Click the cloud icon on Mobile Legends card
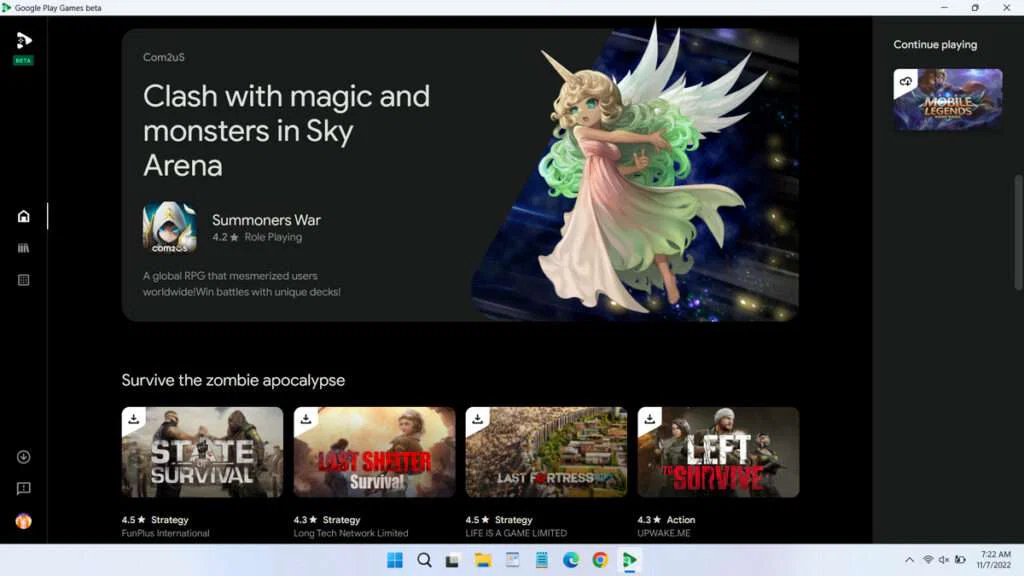This screenshot has width=1024, height=576. tap(906, 81)
